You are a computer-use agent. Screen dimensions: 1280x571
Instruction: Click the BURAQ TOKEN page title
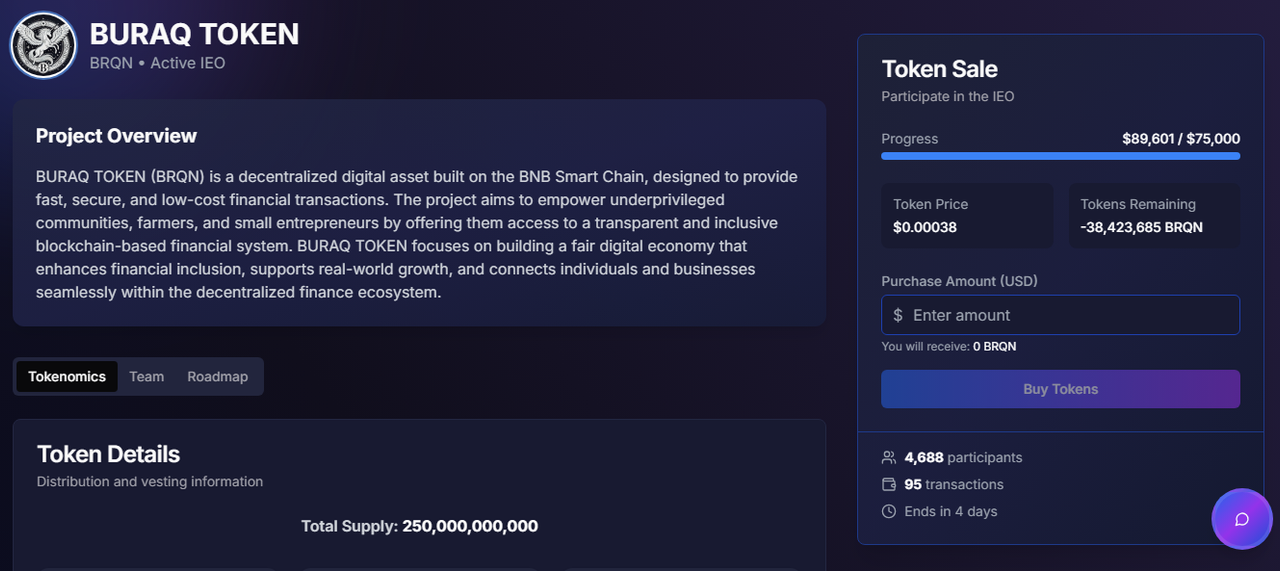[x=194, y=34]
